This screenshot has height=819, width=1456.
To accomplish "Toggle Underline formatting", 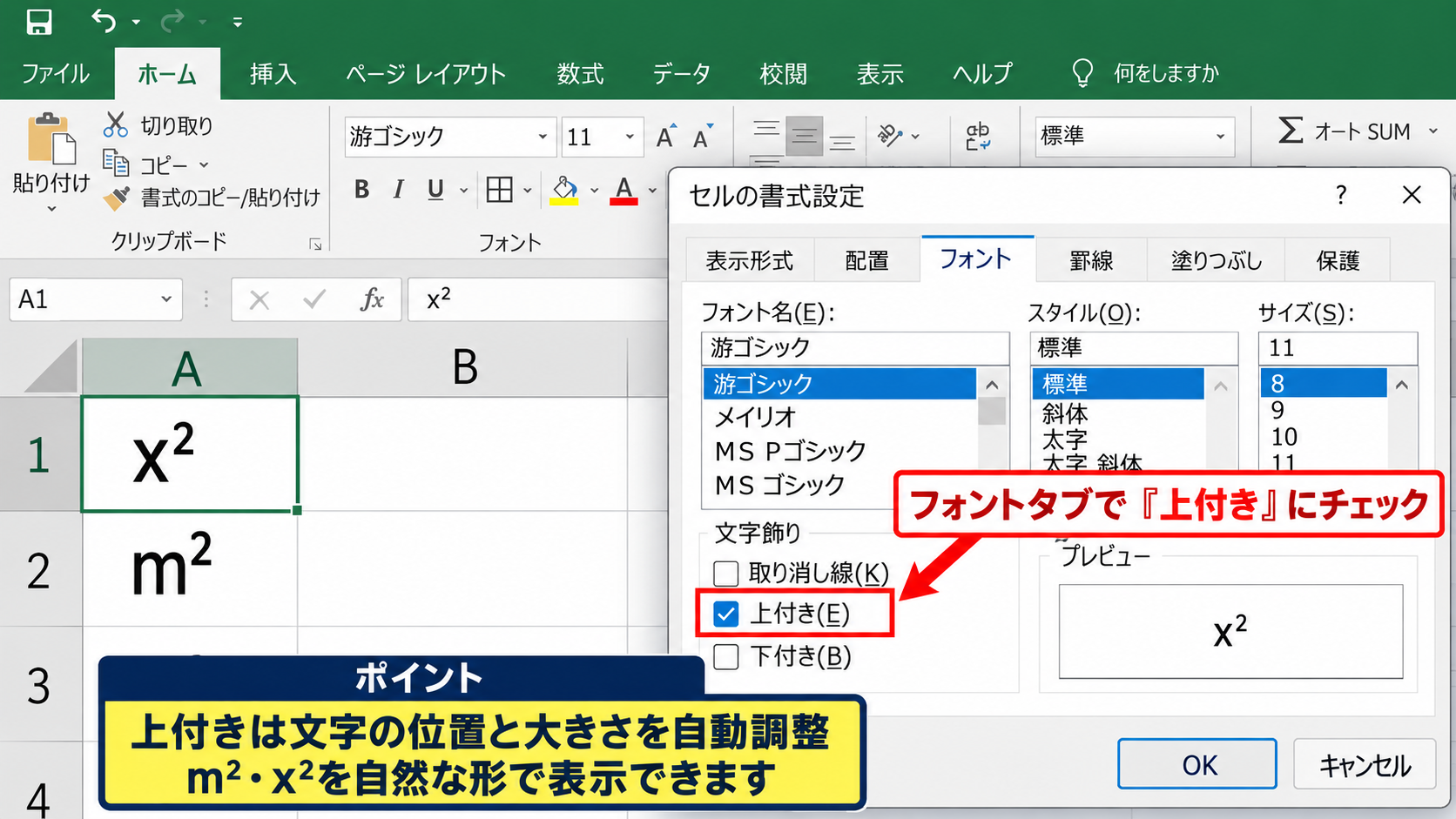I will pos(435,190).
